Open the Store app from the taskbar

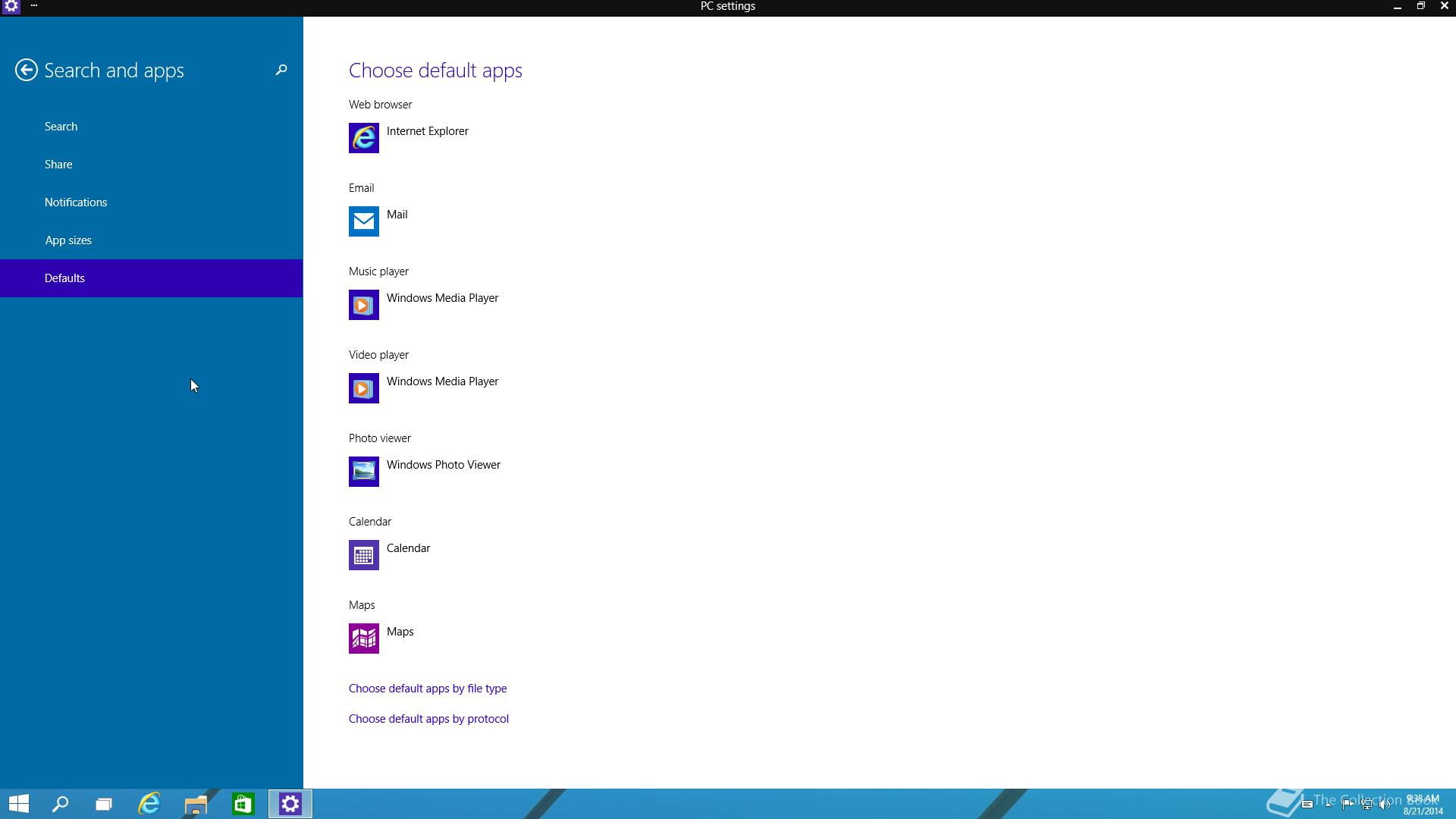243,804
